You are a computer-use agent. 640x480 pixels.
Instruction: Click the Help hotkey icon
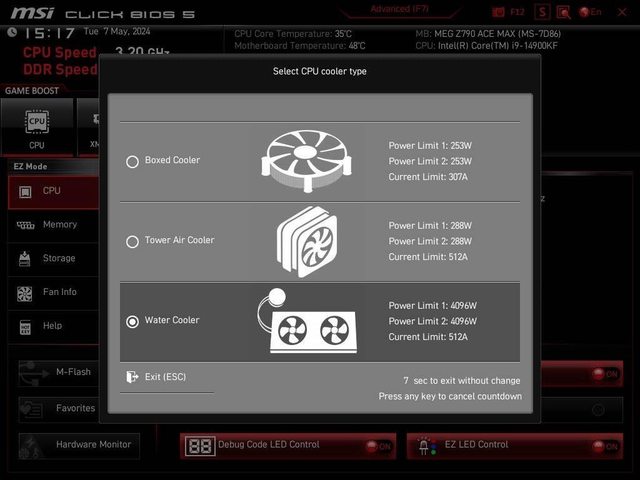click(x=25, y=327)
